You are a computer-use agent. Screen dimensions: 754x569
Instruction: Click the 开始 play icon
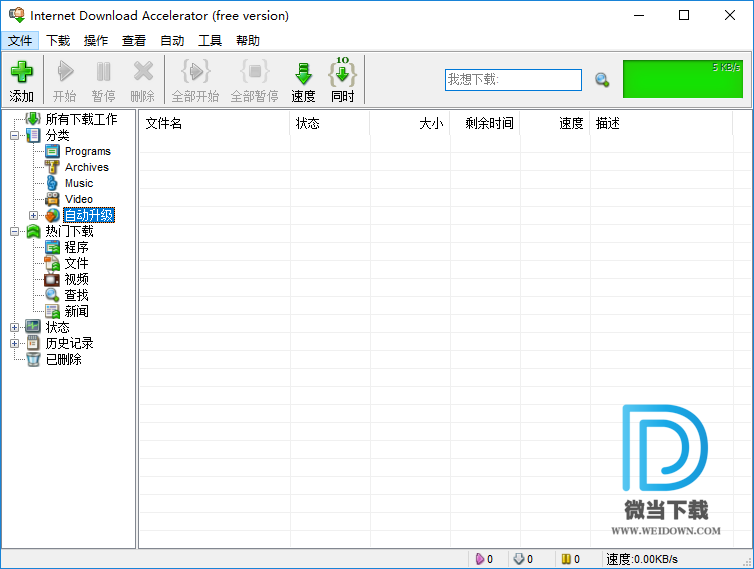point(65,71)
